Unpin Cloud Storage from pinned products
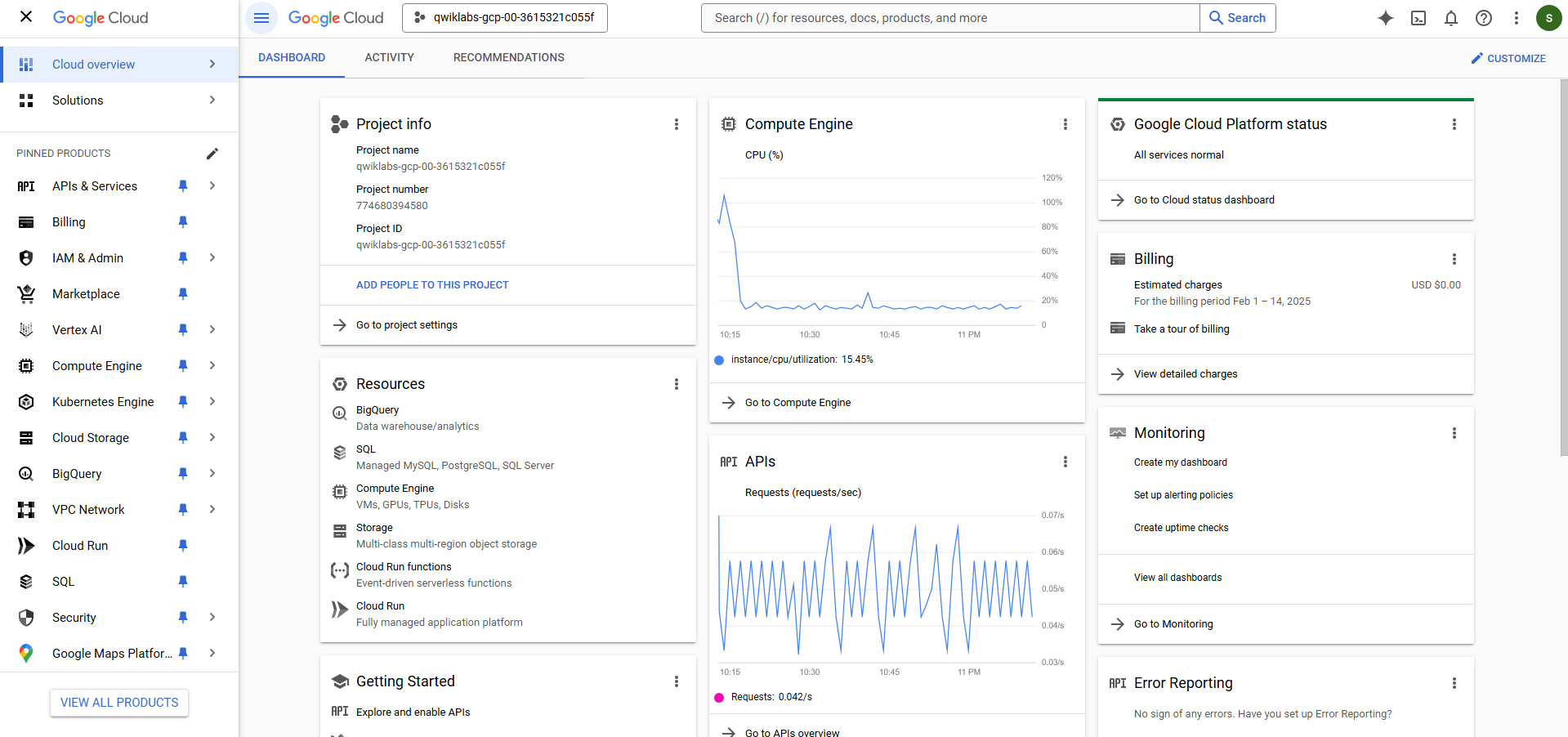Viewport: 1568px width, 737px height. pyautogui.click(x=183, y=438)
